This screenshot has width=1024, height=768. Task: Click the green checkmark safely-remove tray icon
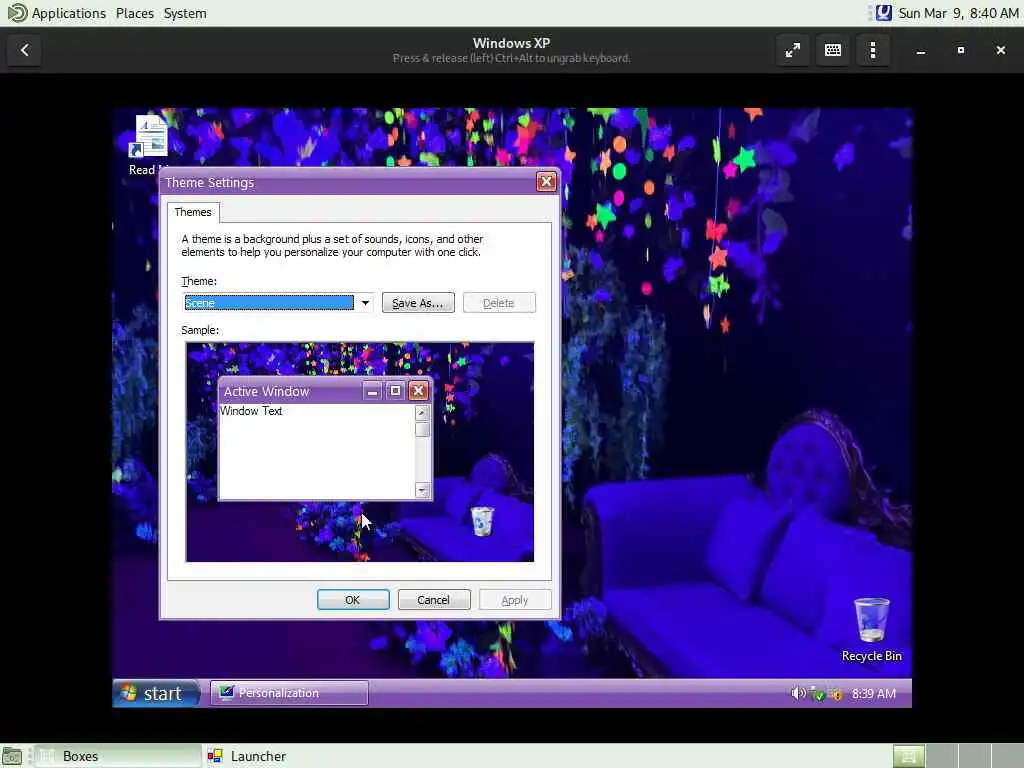[817, 694]
